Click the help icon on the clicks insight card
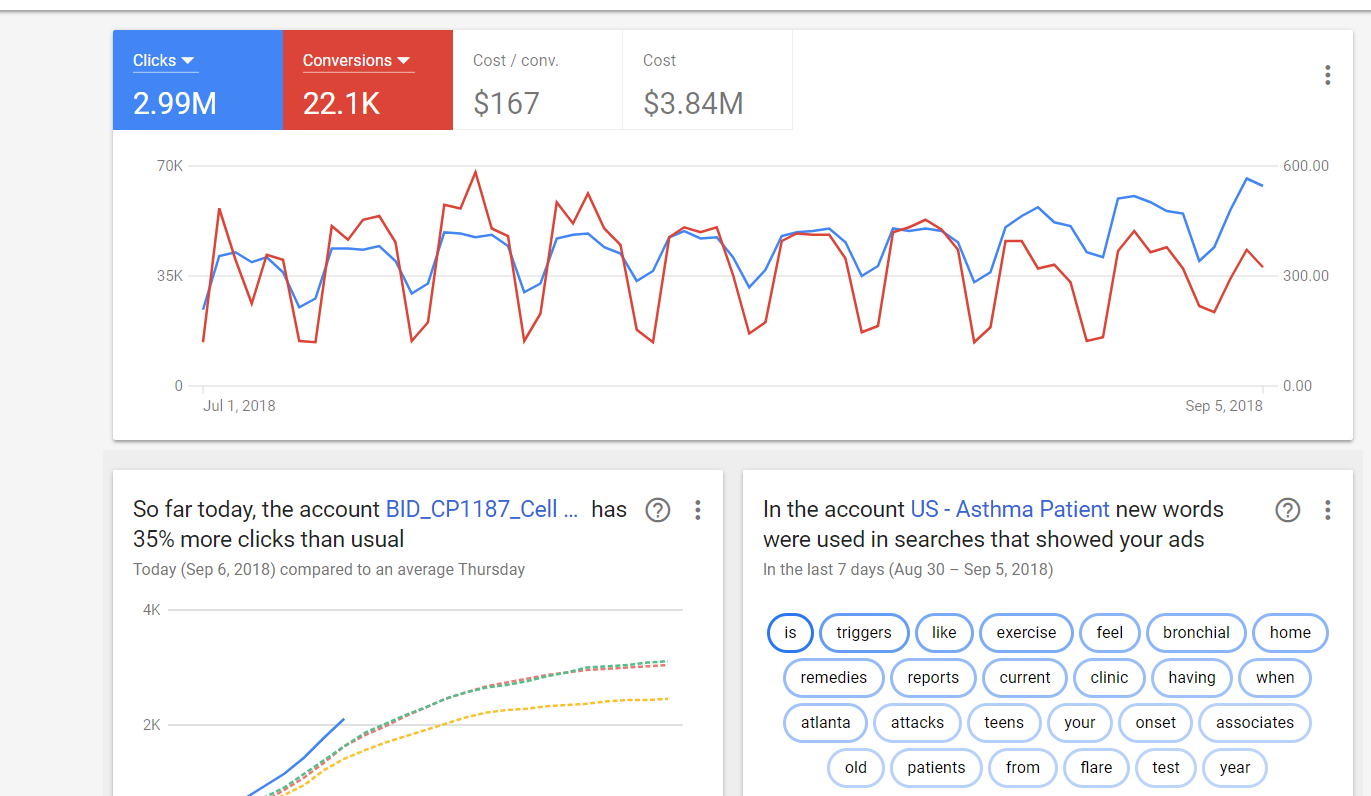 coord(657,510)
